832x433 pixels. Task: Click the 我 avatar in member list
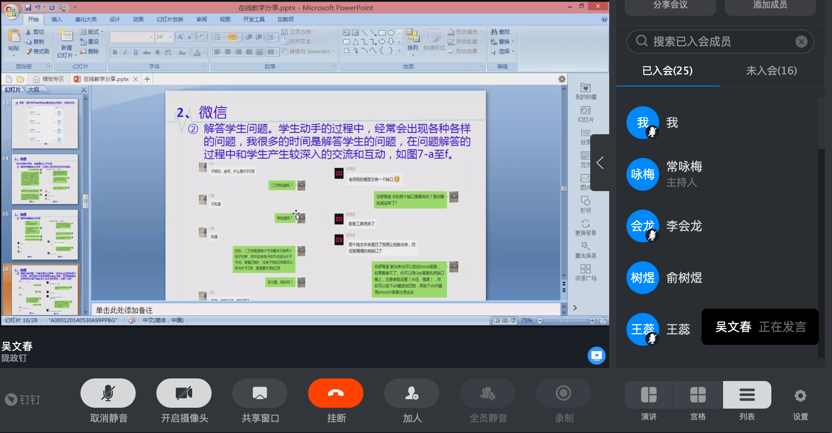coord(643,123)
